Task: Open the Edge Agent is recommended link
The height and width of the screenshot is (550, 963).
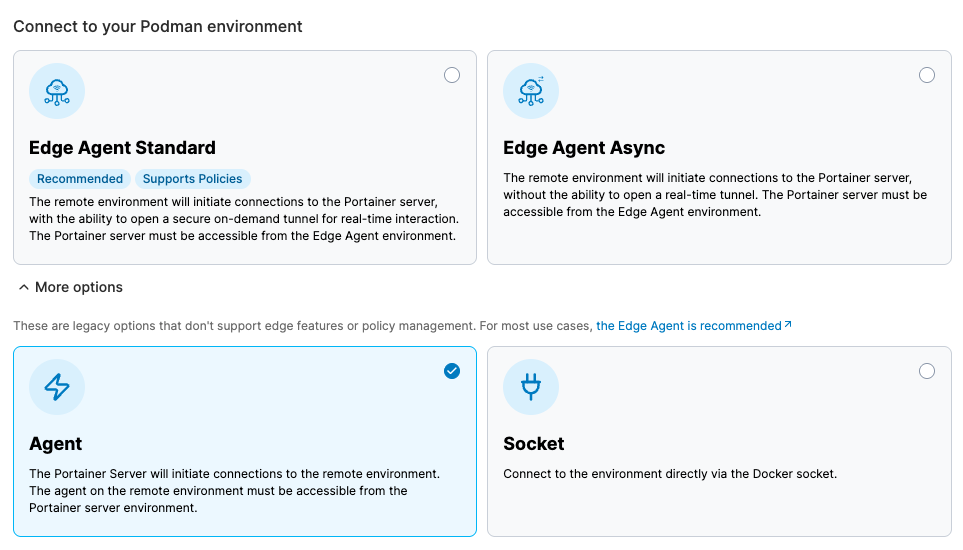Action: tap(688, 326)
